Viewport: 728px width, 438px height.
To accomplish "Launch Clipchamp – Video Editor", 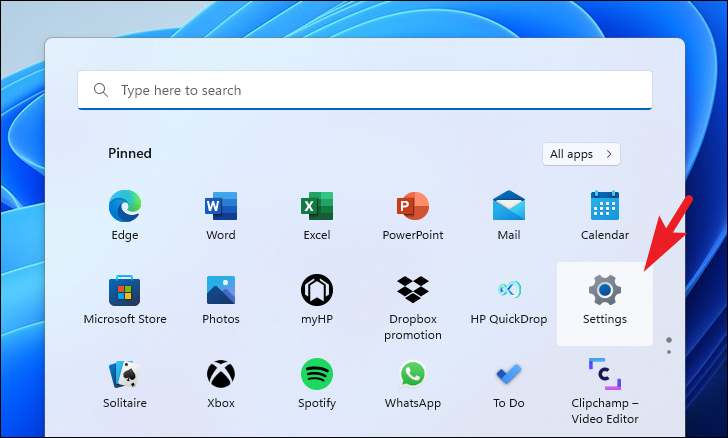I will coord(604,390).
